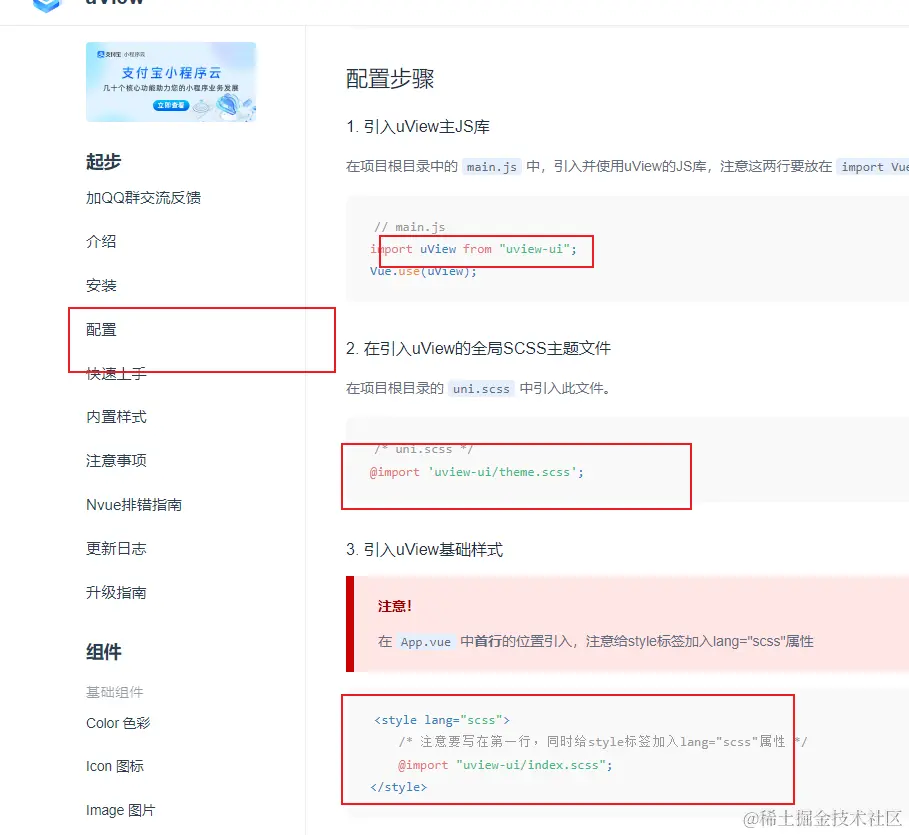Click code line <style lang="scss">
This screenshot has height=835, width=909.
[442, 720]
